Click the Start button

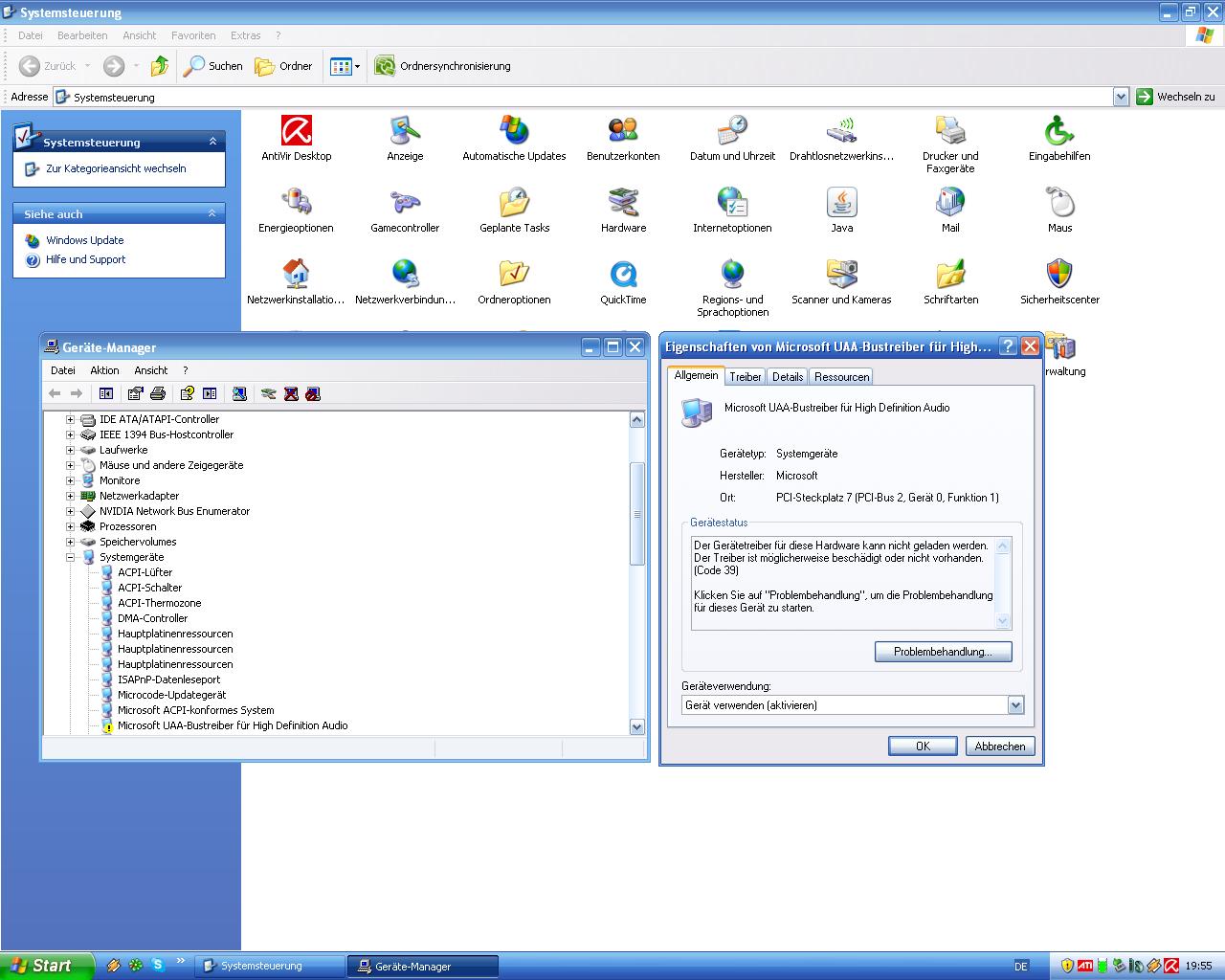47,966
